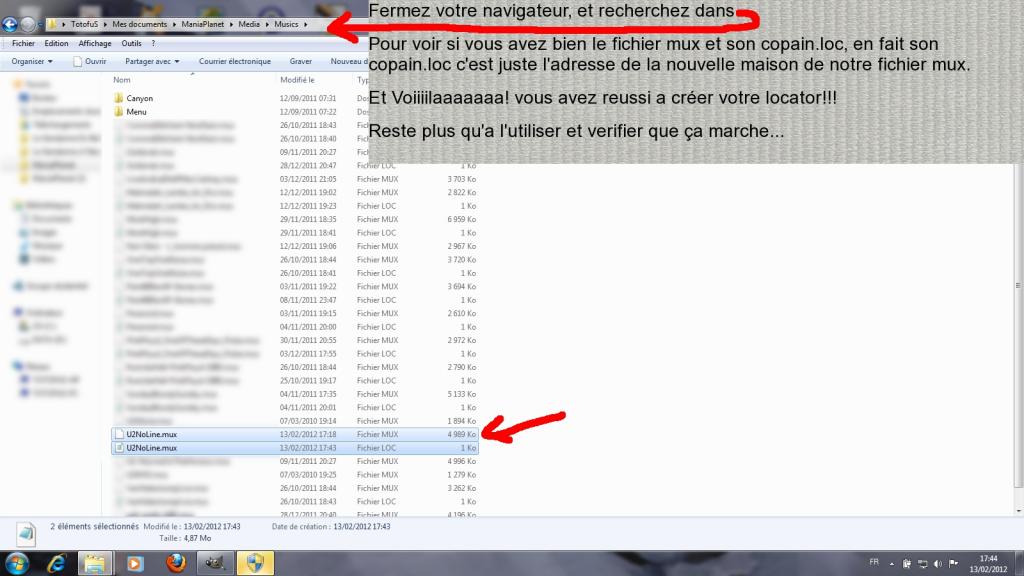Image resolution: width=1024 pixels, height=576 pixels.
Task: Open the ? help menu
Action: 153,43
